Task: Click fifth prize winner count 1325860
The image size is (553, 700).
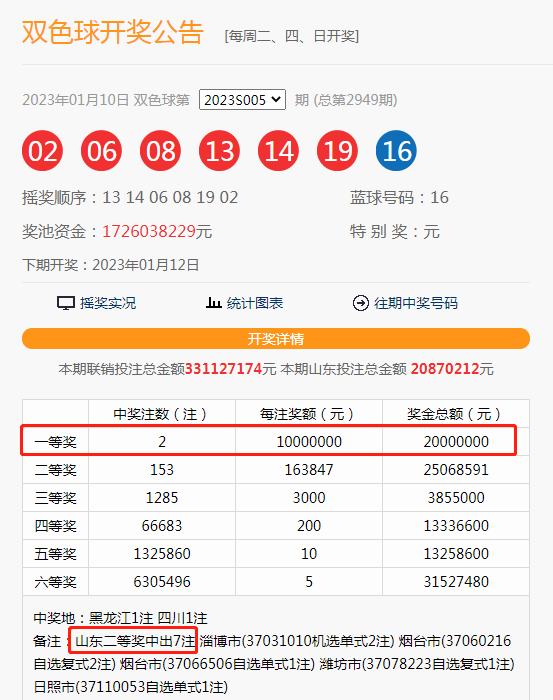Action: point(162,554)
